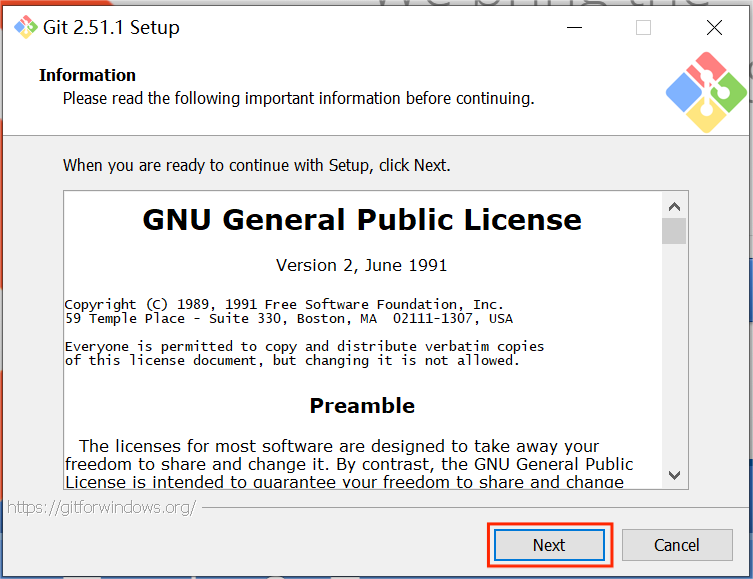Click the Information header title
Image resolution: width=753 pixels, height=579 pixels.
coord(87,75)
